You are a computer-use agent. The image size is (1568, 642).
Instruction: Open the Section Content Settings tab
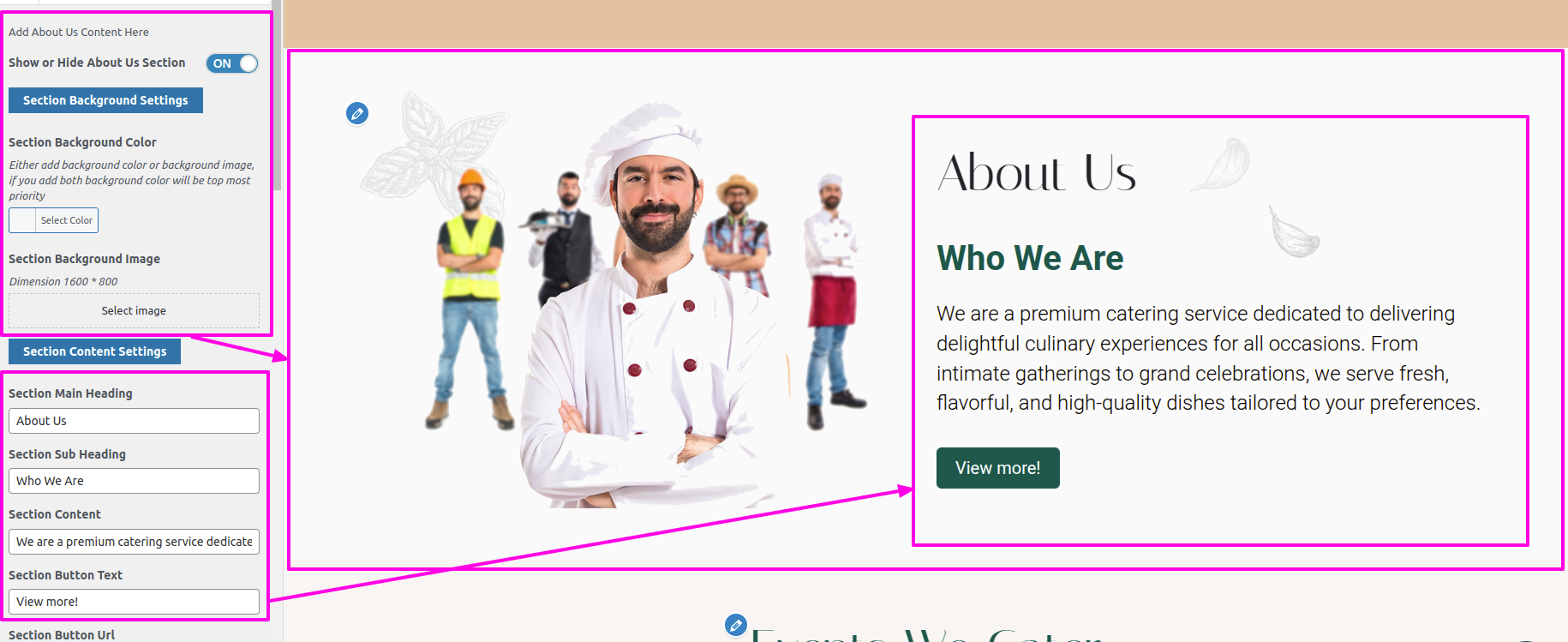[94, 351]
